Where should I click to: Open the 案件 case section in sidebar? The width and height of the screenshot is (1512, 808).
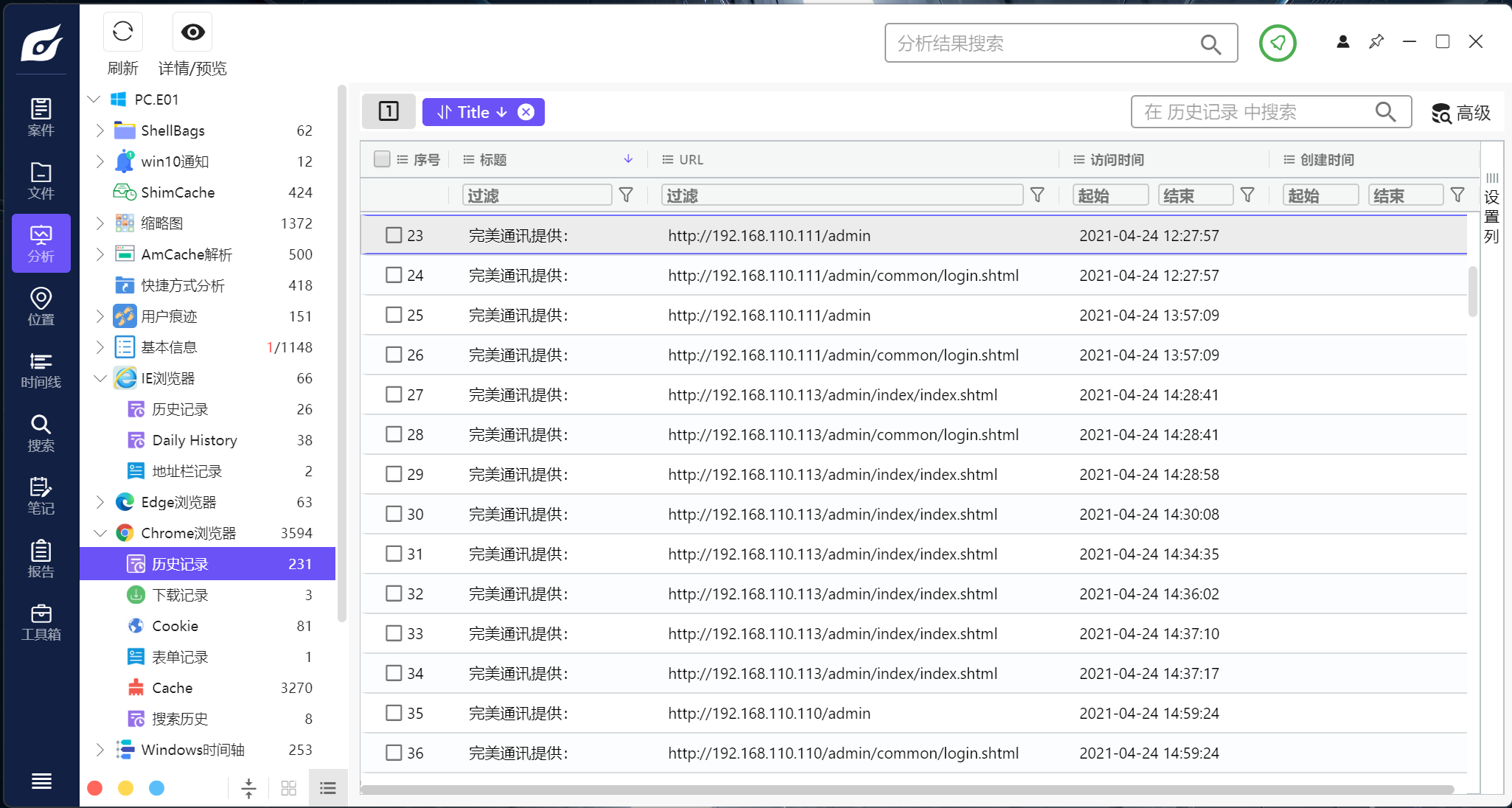(41, 117)
